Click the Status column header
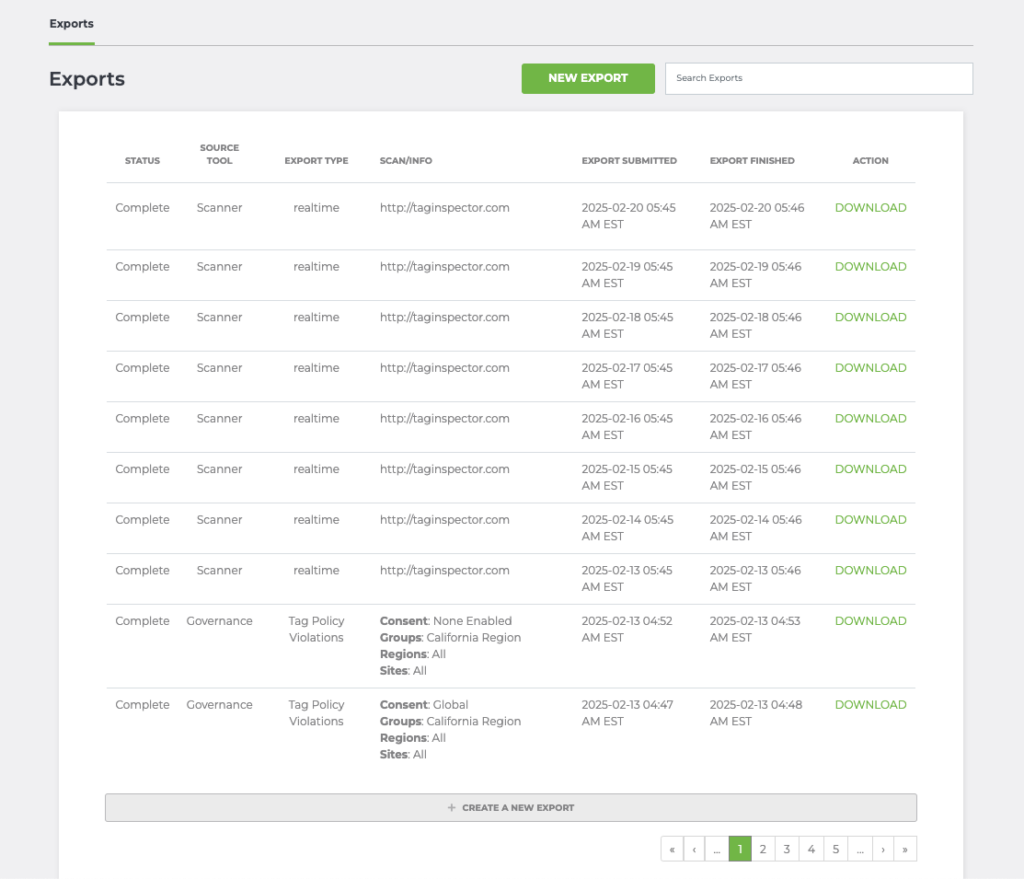This screenshot has height=879, width=1024. [x=142, y=160]
